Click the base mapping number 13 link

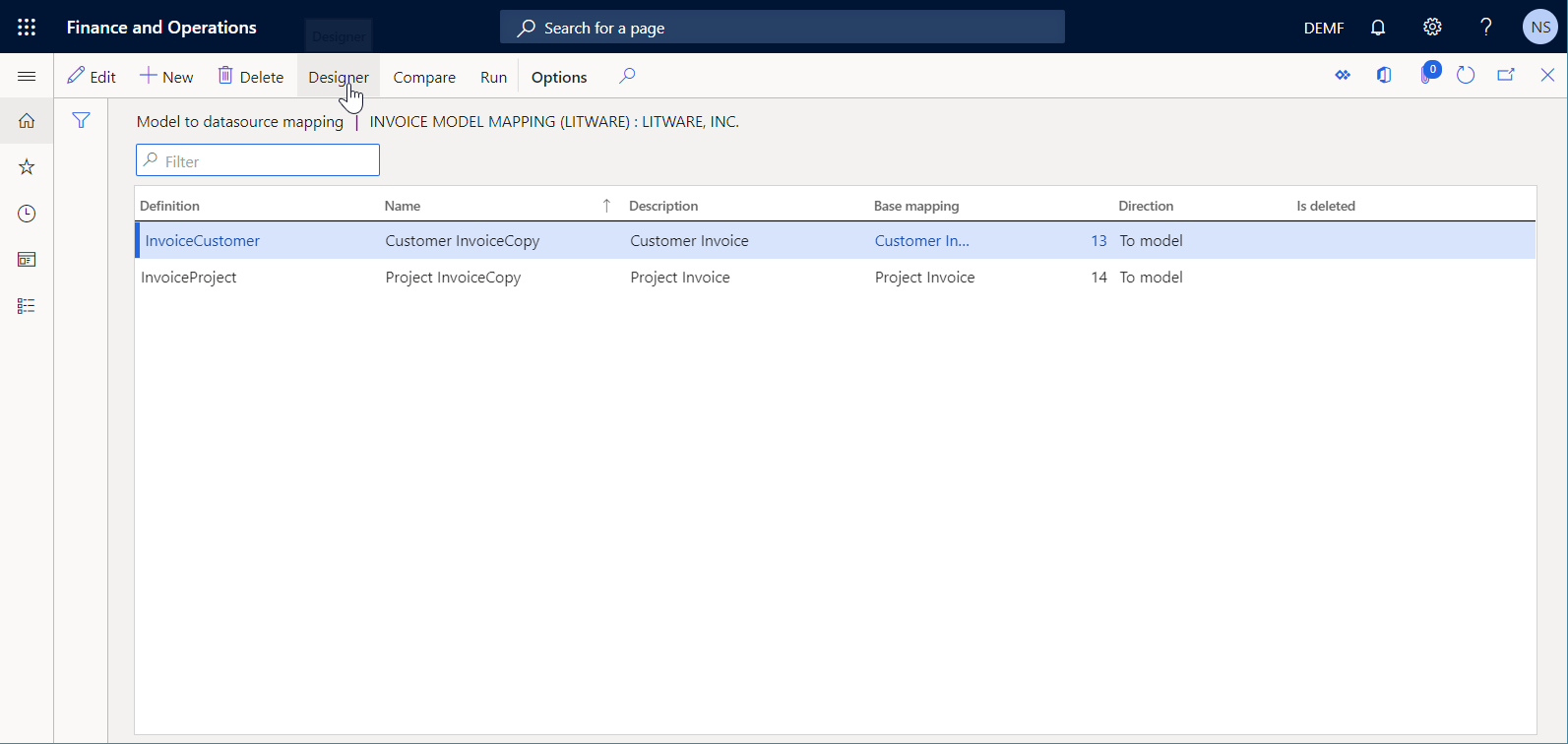[1098, 241]
